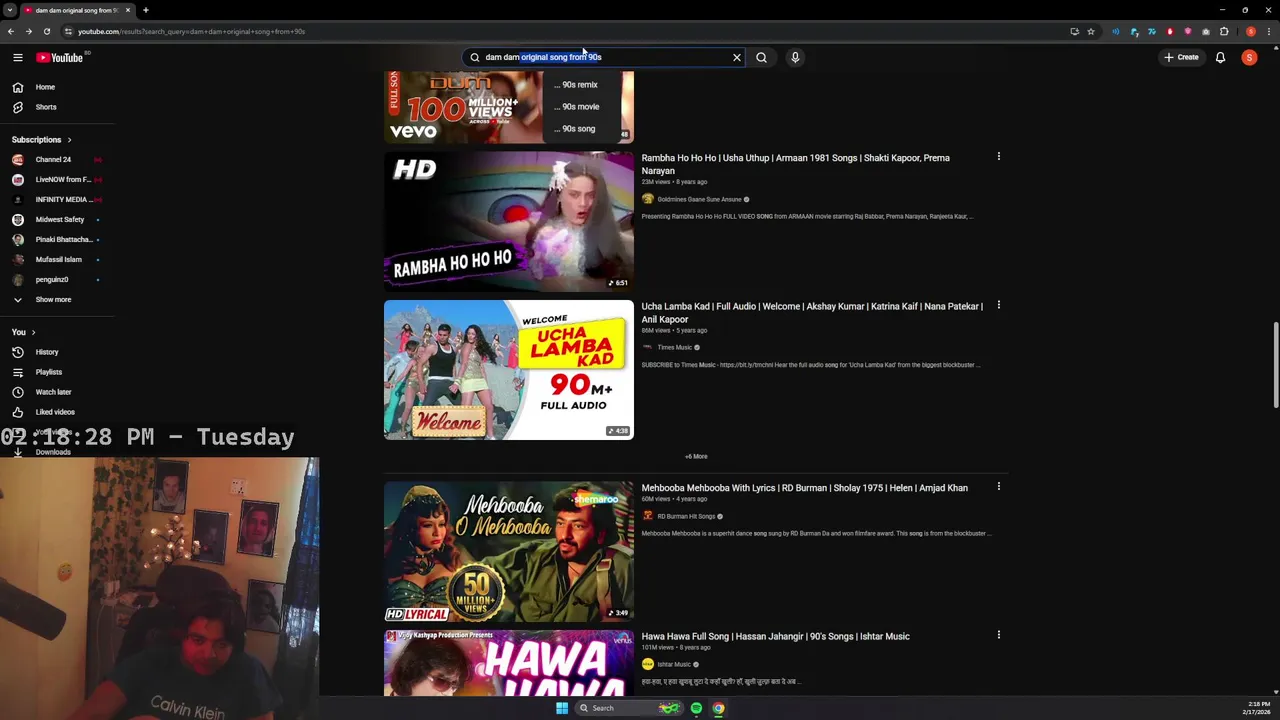
Task: Open the Chrome three-dot menu
Action: point(1270,31)
